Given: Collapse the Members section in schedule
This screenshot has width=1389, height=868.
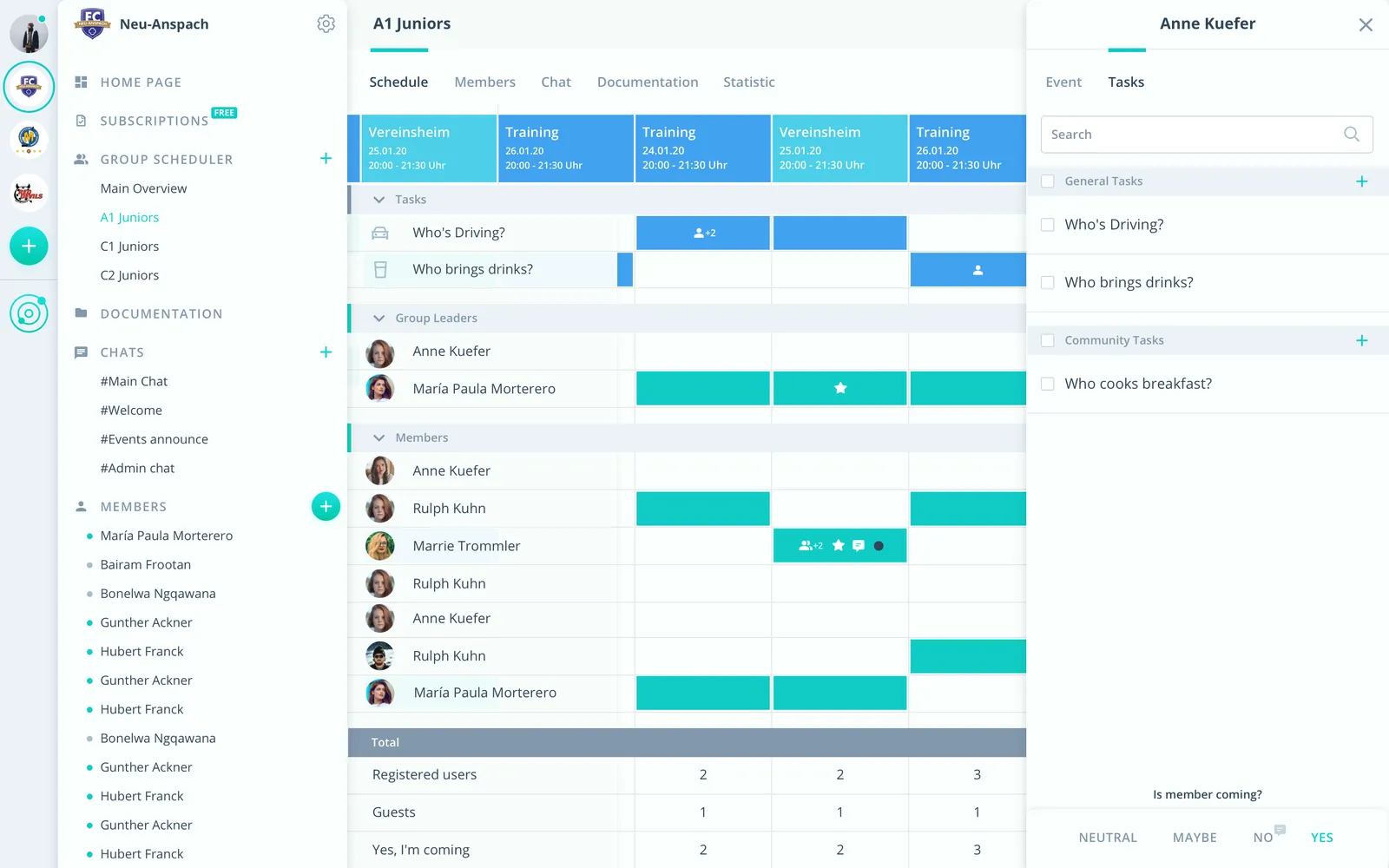Looking at the screenshot, I should (x=379, y=438).
